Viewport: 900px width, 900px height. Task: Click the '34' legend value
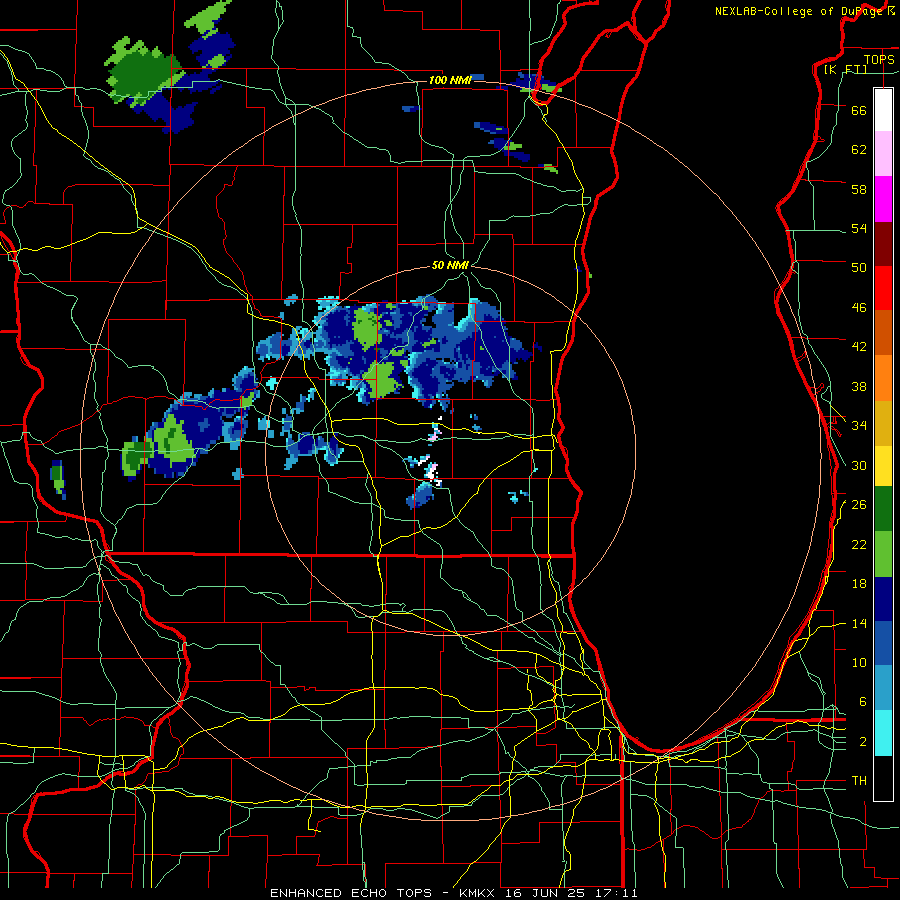pyautogui.click(x=859, y=425)
